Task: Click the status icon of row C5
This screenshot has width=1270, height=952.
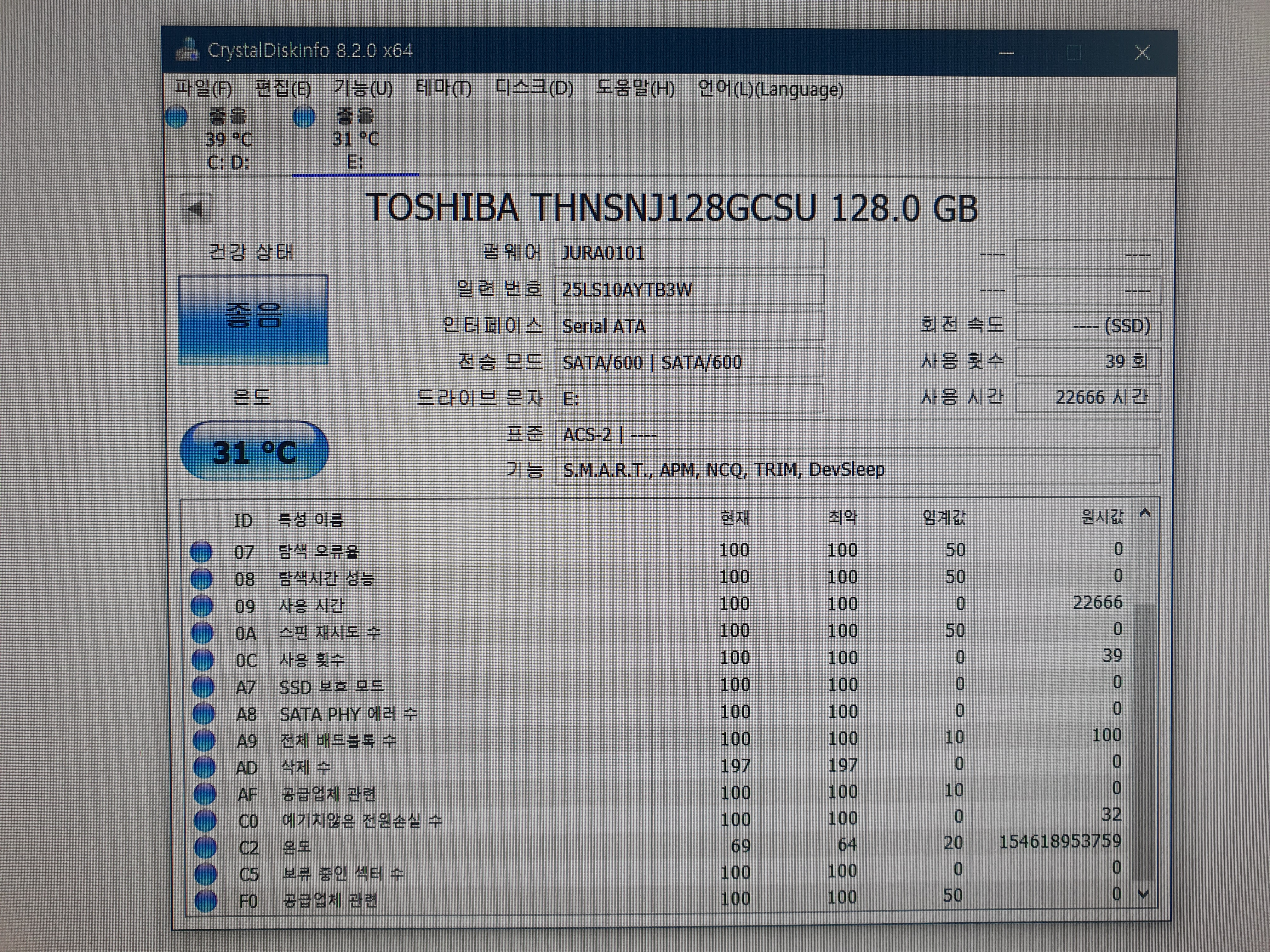Action: (x=206, y=874)
